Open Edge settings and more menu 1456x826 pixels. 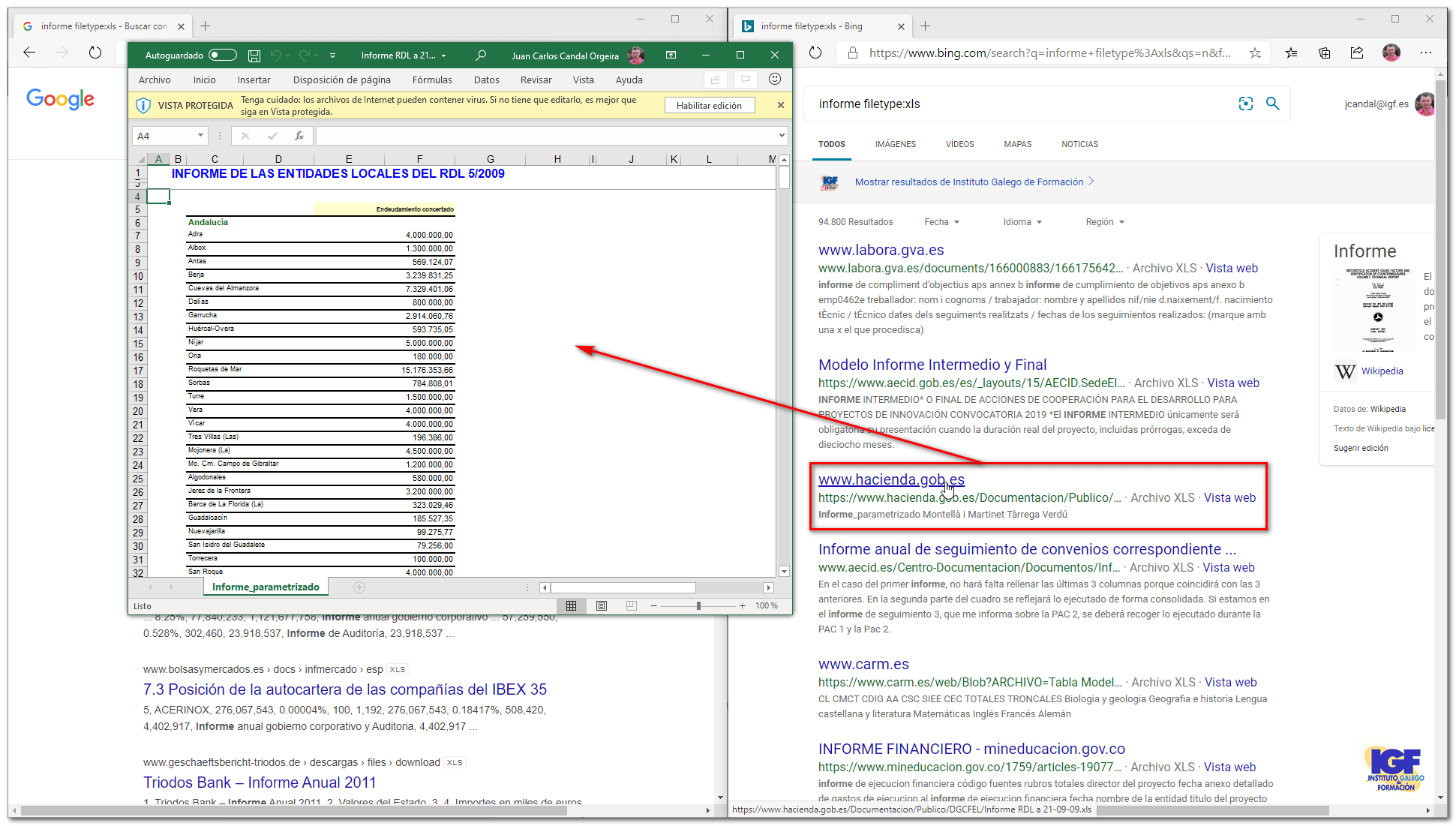pos(1425,53)
